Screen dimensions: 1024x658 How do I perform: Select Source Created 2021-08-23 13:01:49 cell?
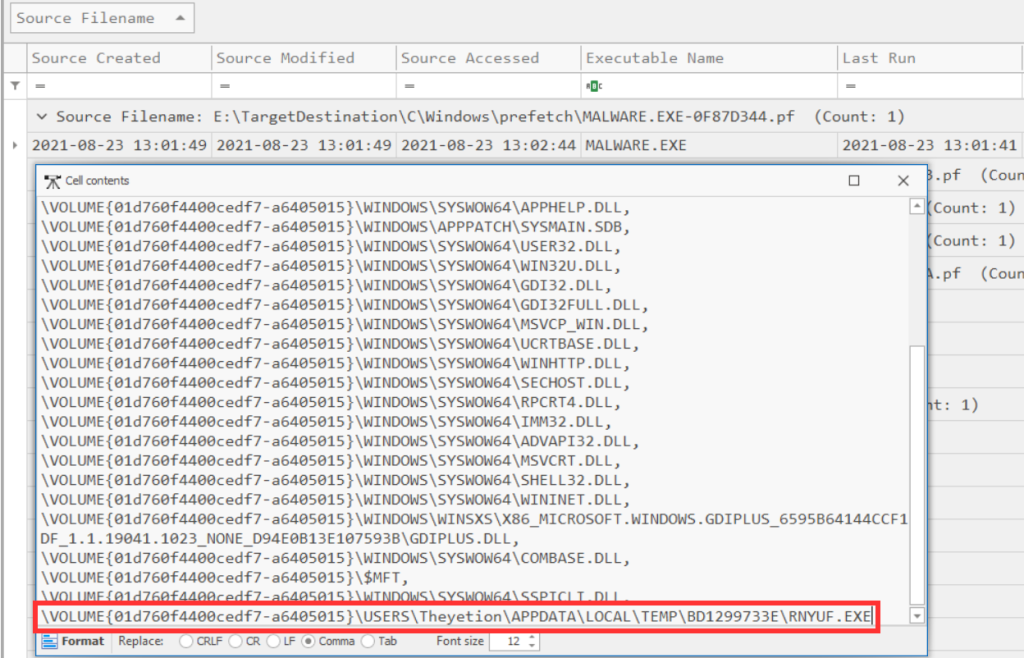pyautogui.click(x=119, y=146)
